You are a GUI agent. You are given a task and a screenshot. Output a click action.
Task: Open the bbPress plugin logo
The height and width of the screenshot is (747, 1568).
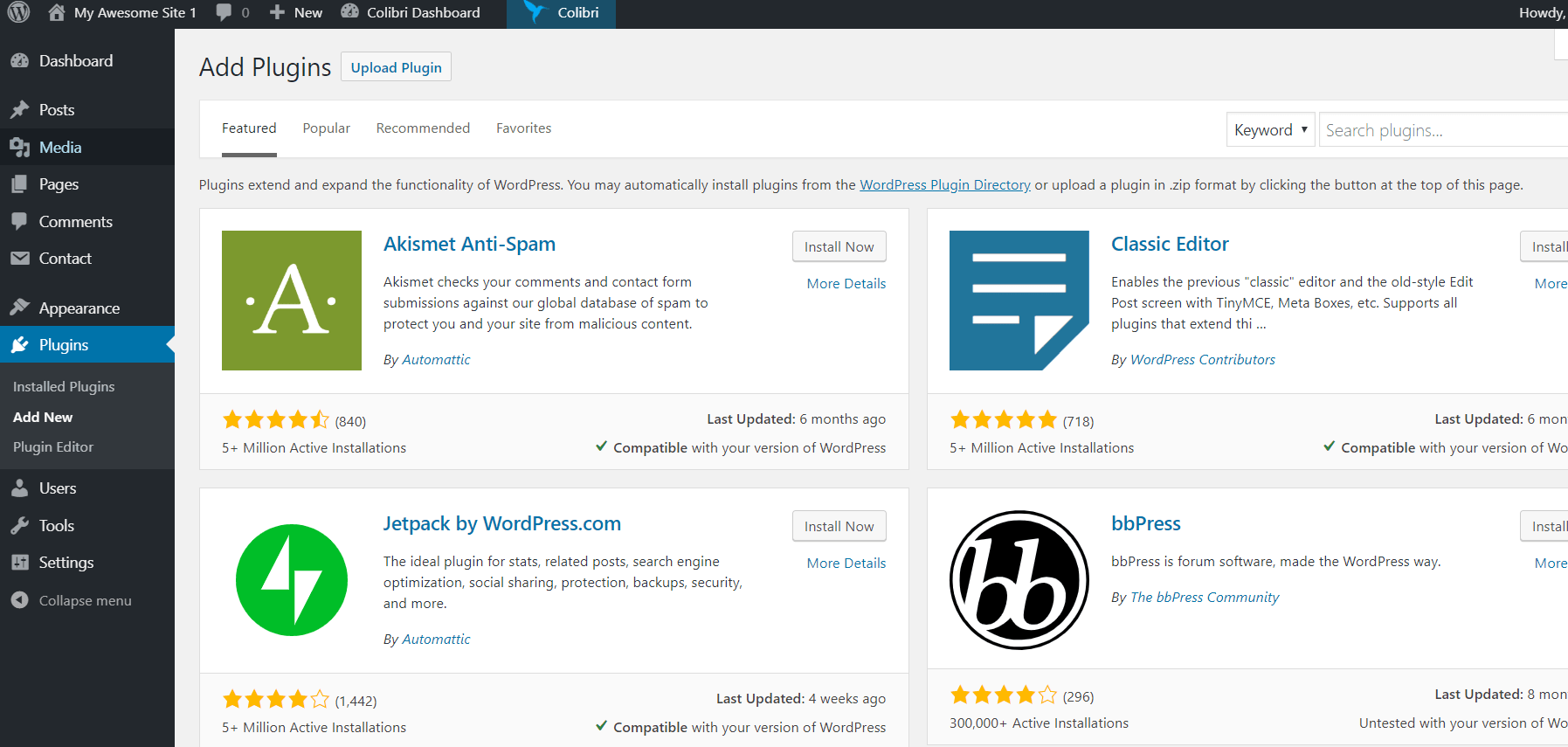(x=1019, y=580)
